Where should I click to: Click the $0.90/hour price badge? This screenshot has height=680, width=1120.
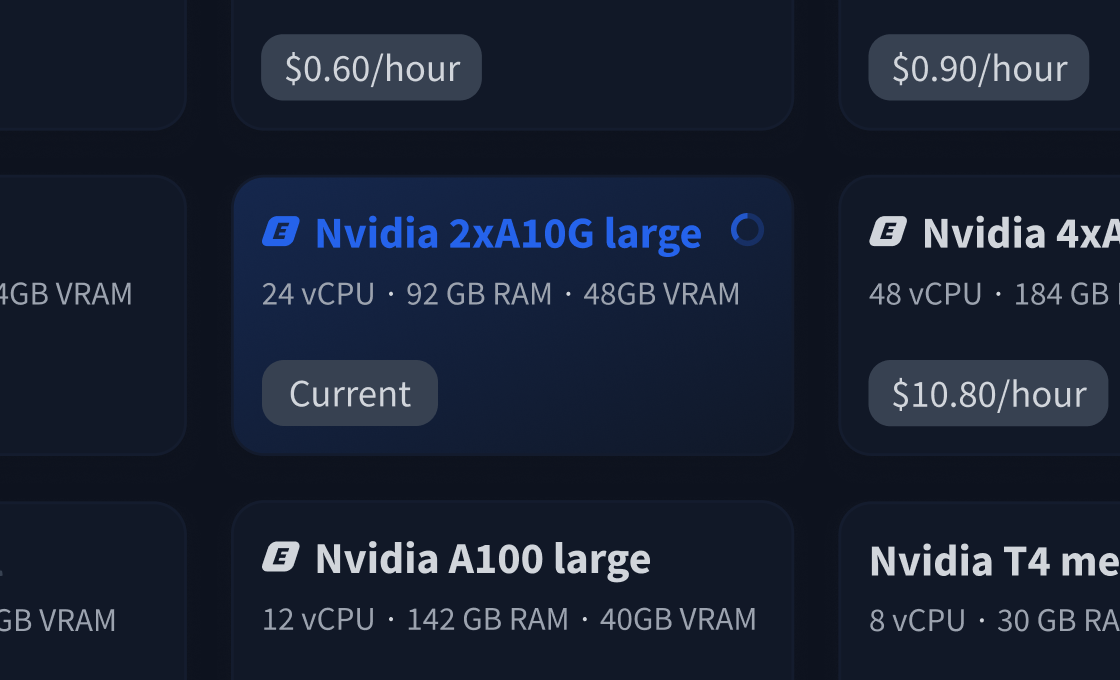(x=978, y=68)
